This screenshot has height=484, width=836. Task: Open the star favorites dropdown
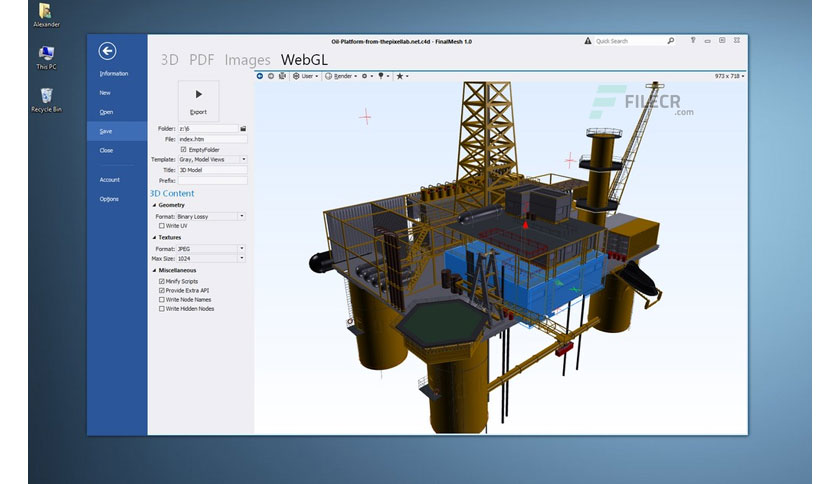tap(402, 76)
